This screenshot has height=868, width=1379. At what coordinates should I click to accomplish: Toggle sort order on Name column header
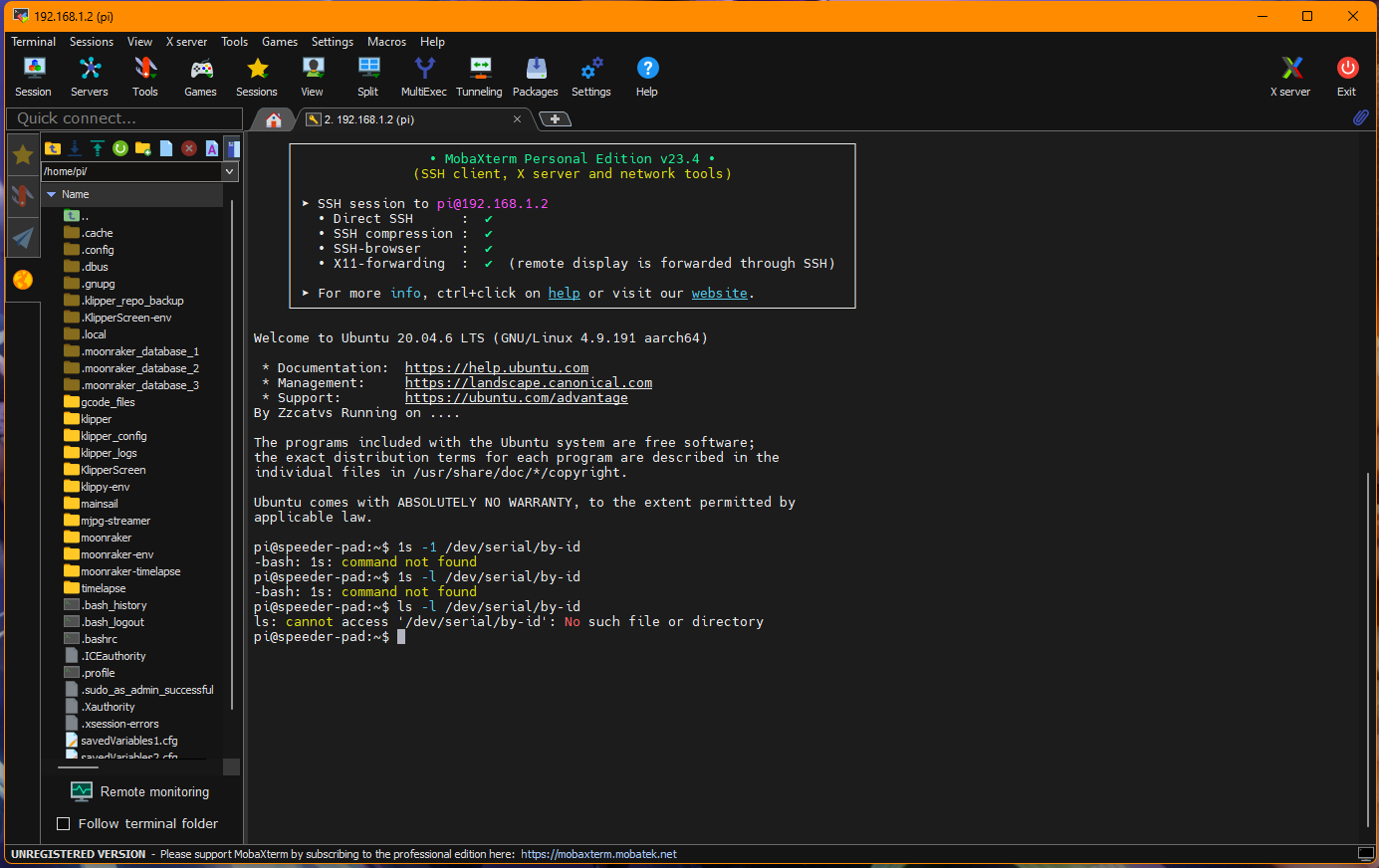[x=132, y=194]
